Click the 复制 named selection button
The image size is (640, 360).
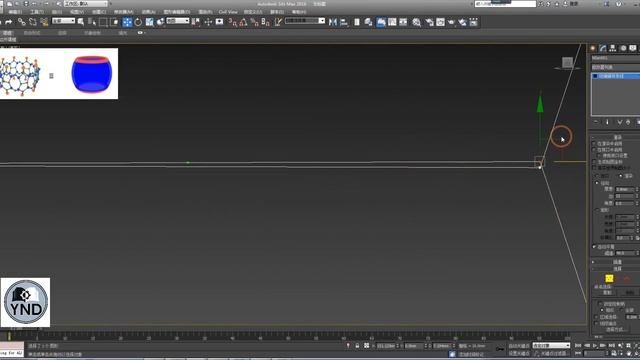point(607,292)
